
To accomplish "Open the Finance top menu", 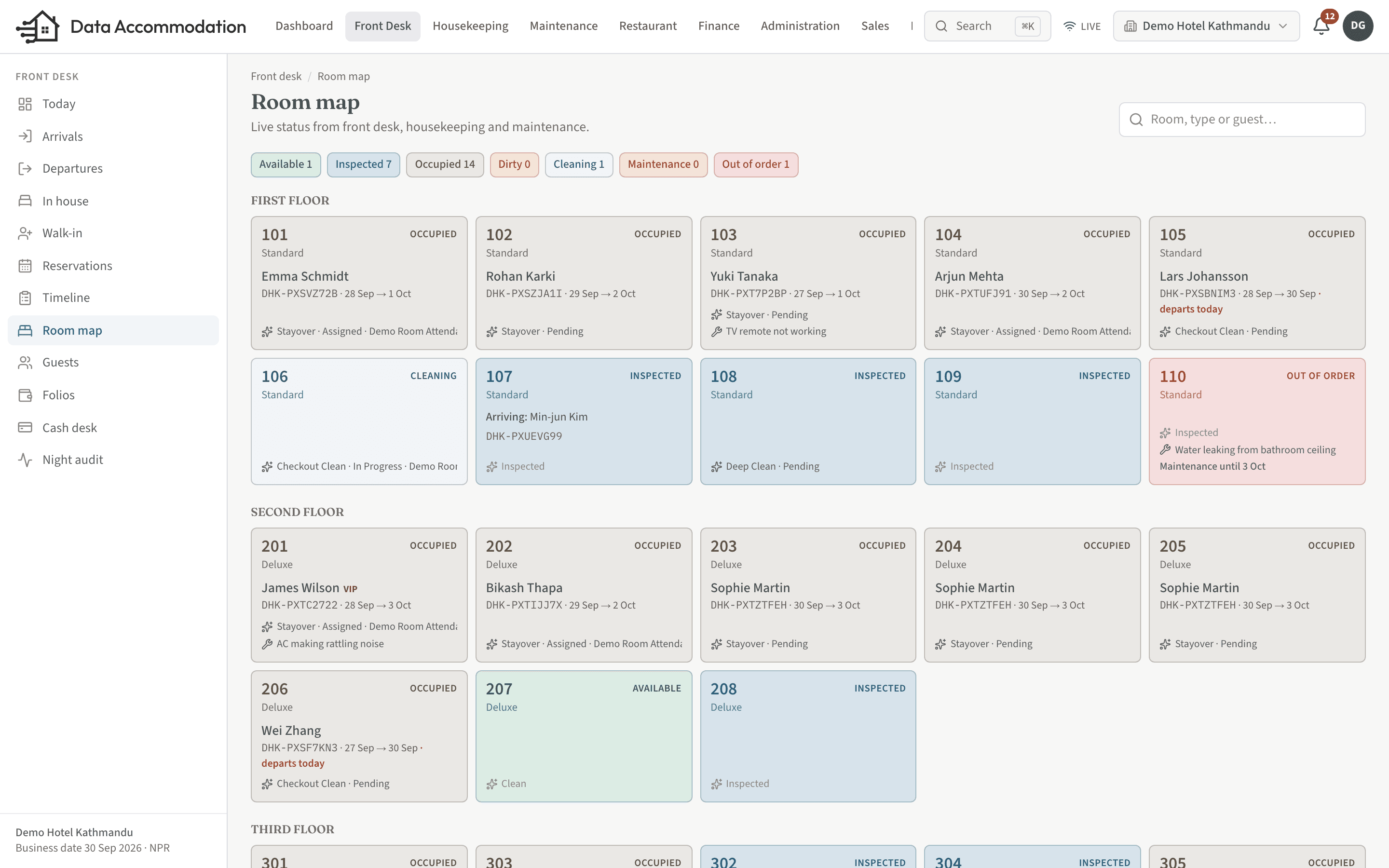I will pos(719,26).
